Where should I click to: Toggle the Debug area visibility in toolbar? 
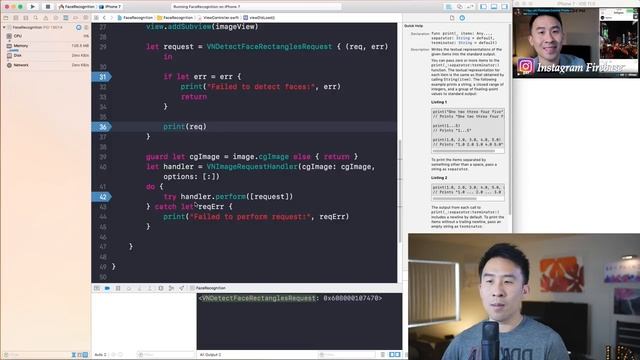494,7
